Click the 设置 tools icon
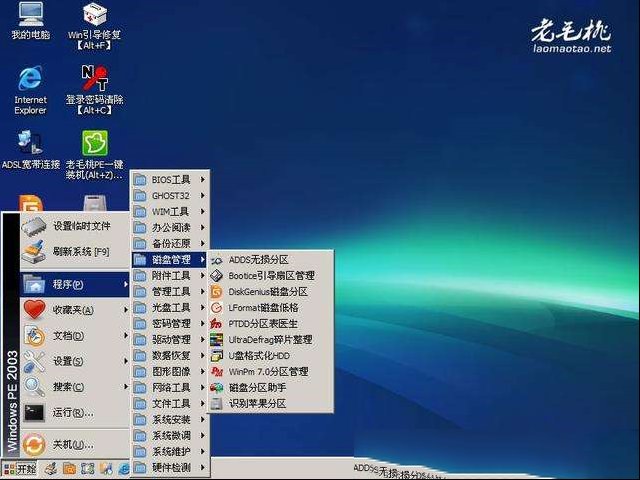640x480 pixels. tap(34, 361)
